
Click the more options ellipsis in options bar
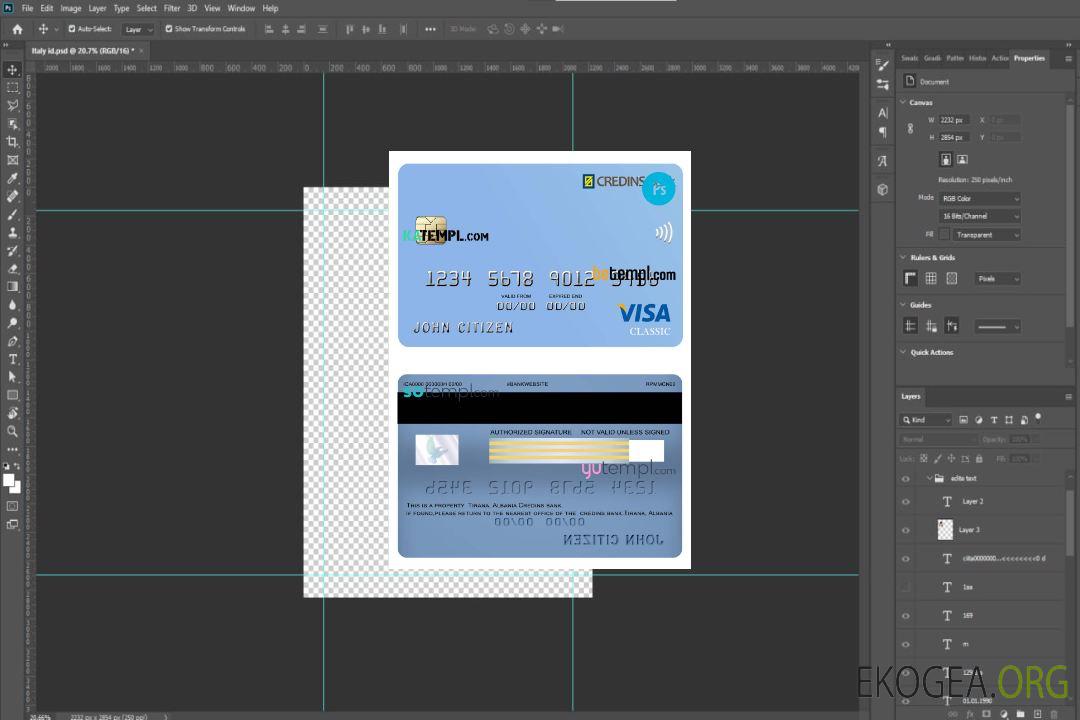coord(430,29)
